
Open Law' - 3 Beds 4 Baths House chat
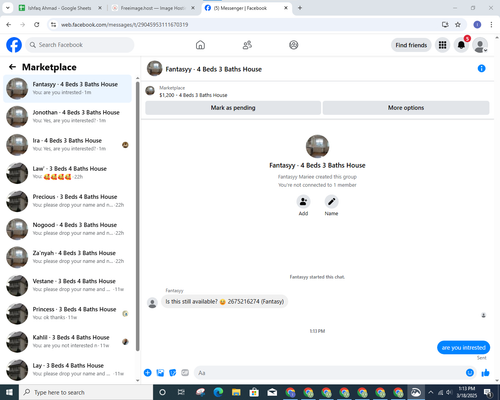coord(67,173)
